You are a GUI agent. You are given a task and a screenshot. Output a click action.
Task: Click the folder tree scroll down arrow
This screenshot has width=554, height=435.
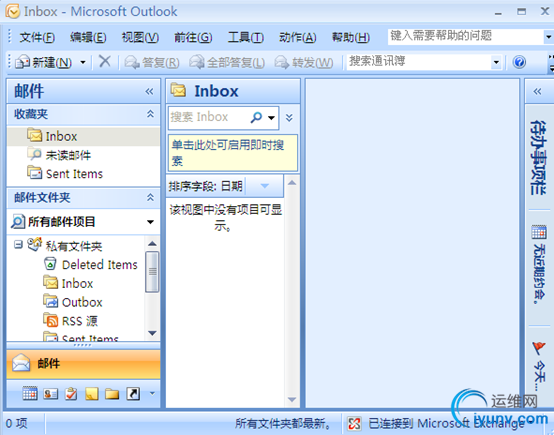152,333
